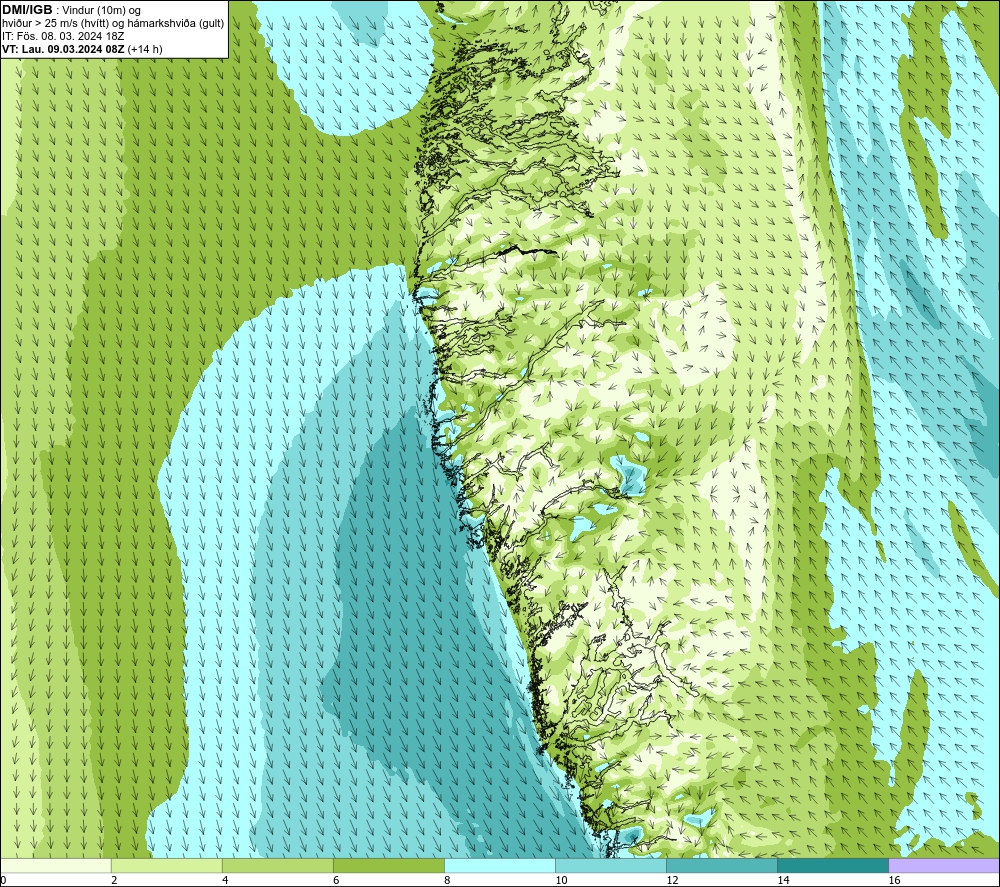1000x887 pixels.
Task: Click the 'IT: Fös. 08. 03. 2024 18Z' line
Action: pos(63,36)
